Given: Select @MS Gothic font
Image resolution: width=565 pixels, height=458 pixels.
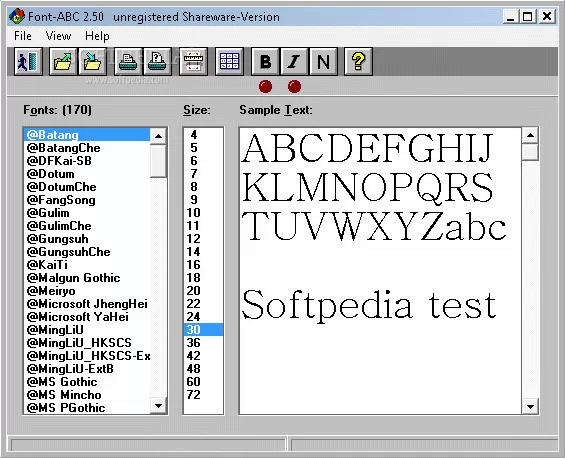Looking at the screenshot, I should click(x=87, y=382).
